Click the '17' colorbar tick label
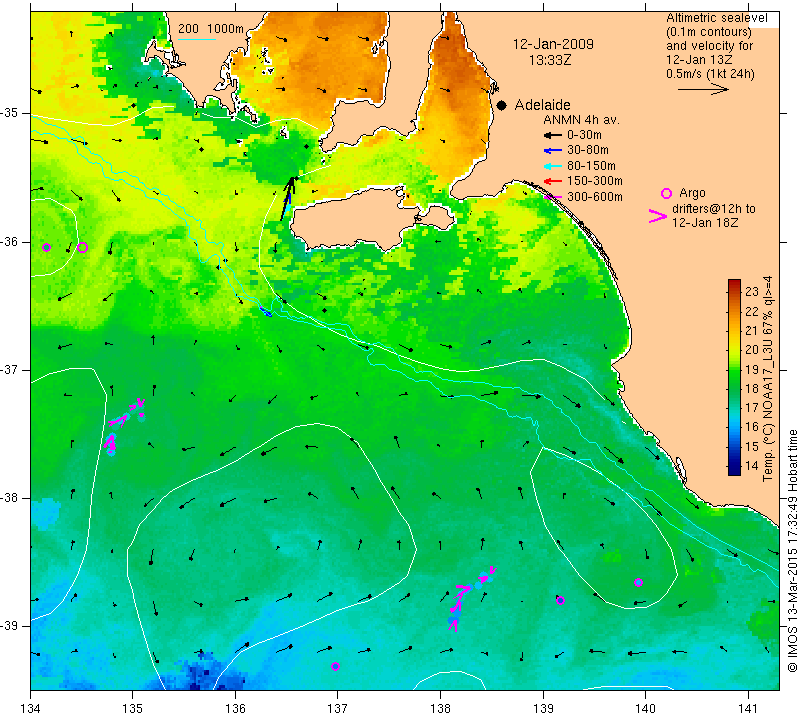 pos(752,408)
